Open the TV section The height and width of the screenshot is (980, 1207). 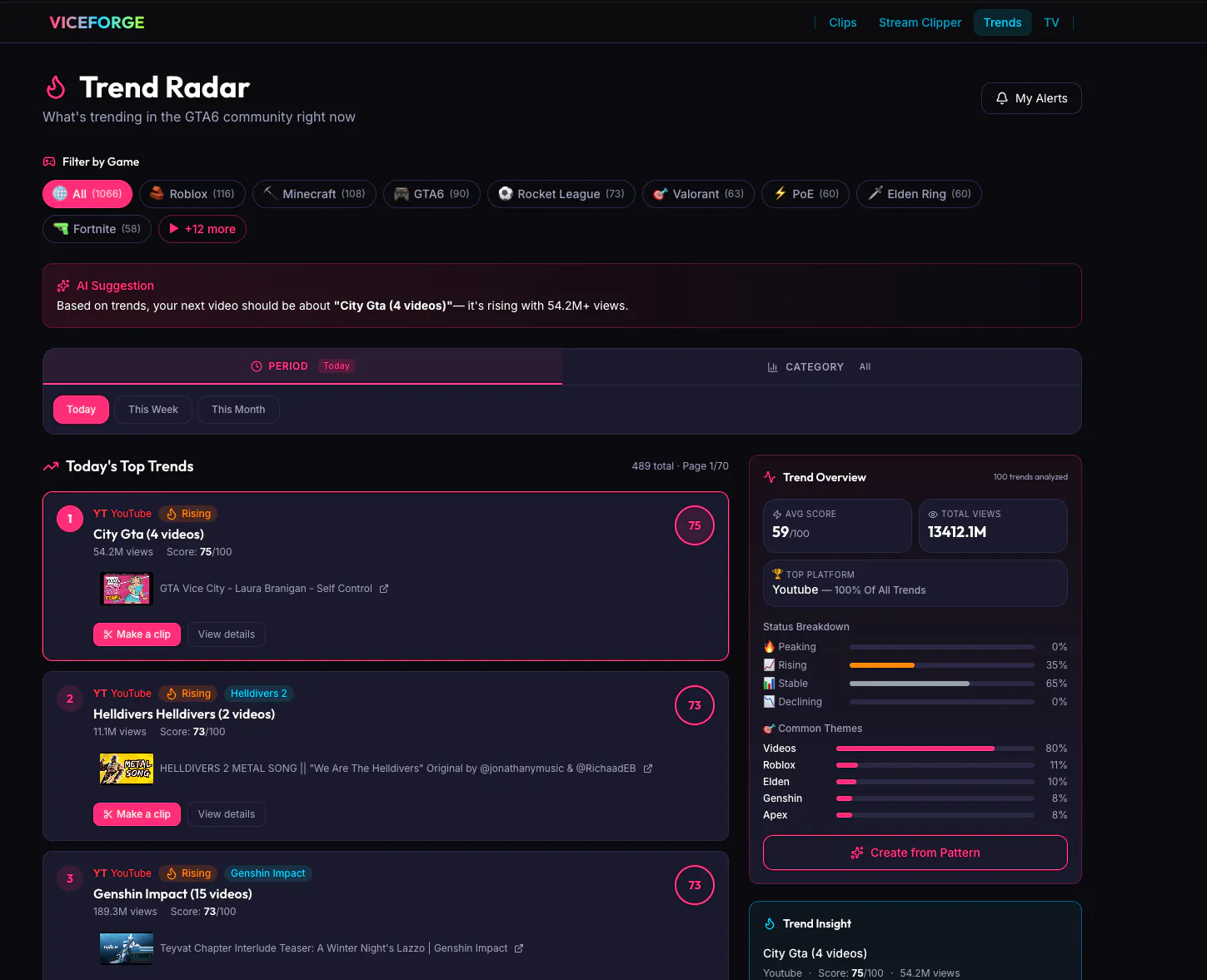(x=1051, y=22)
